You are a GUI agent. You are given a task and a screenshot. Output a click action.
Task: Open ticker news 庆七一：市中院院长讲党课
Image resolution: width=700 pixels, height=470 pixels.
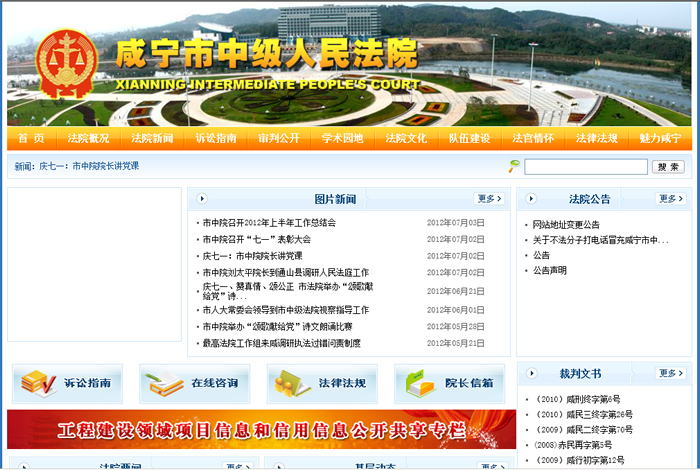coord(89,166)
